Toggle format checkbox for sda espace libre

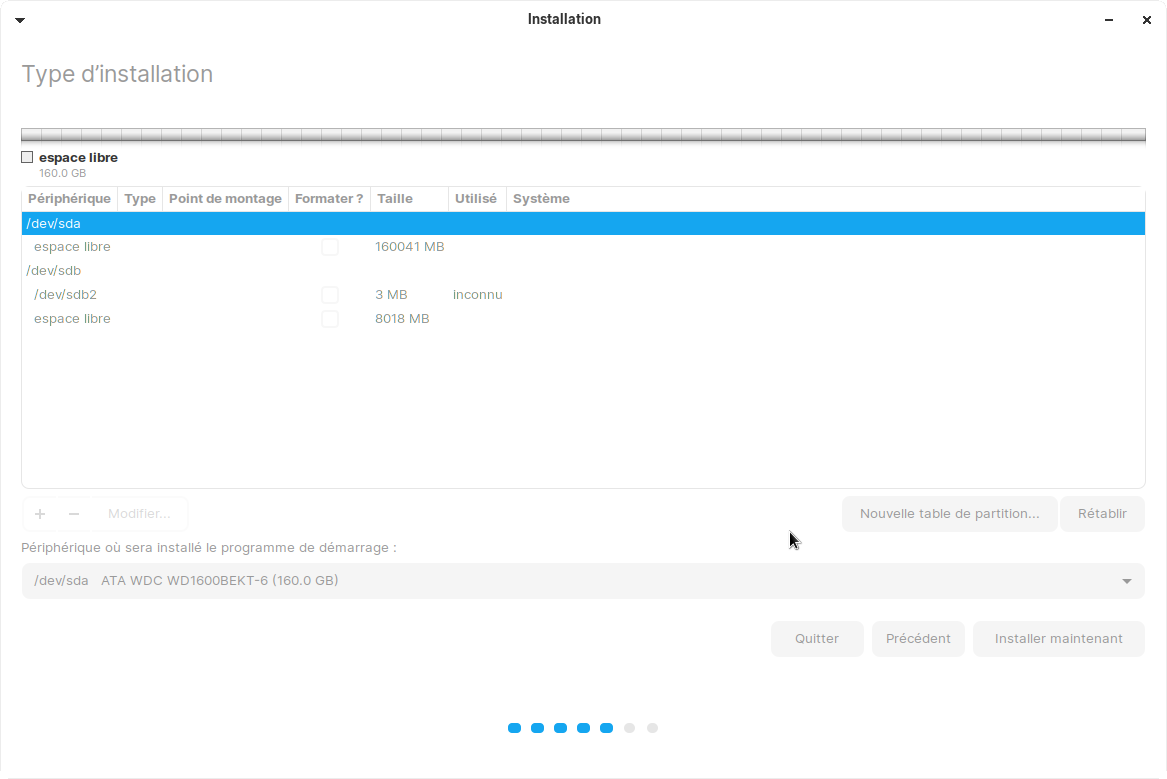(329, 247)
